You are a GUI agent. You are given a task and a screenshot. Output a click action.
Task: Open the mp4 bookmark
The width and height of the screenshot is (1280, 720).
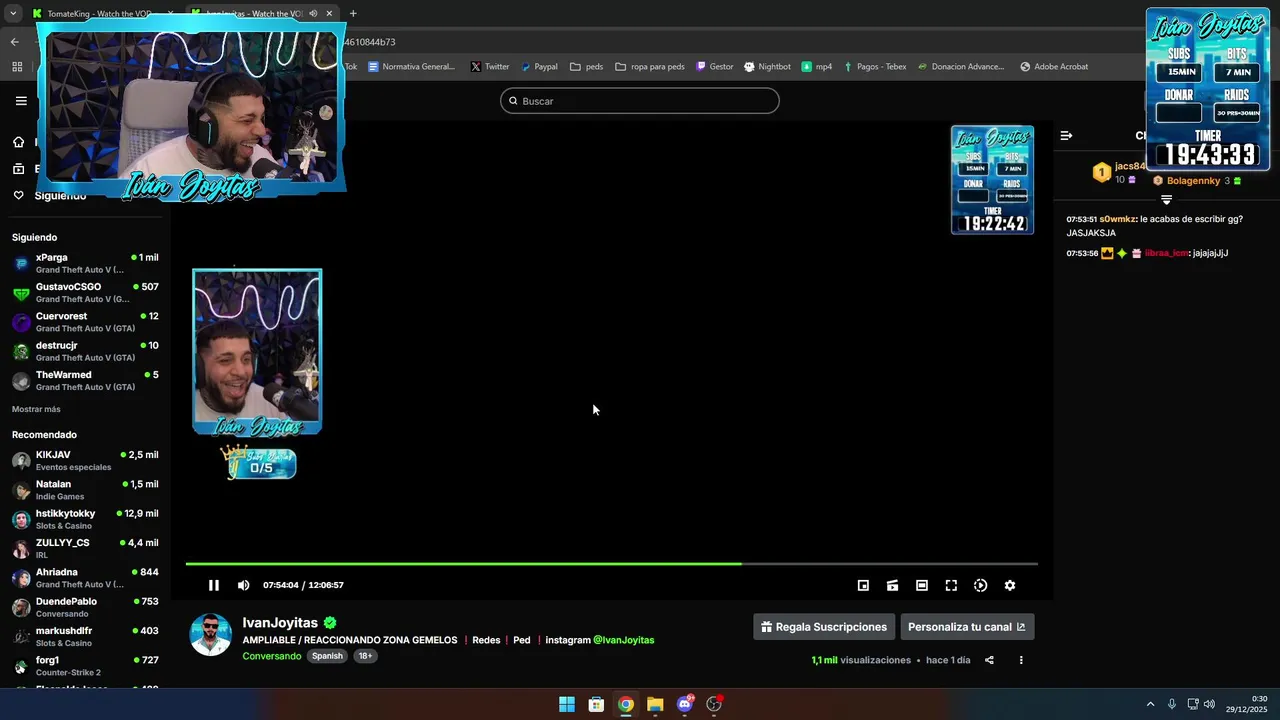tap(817, 67)
